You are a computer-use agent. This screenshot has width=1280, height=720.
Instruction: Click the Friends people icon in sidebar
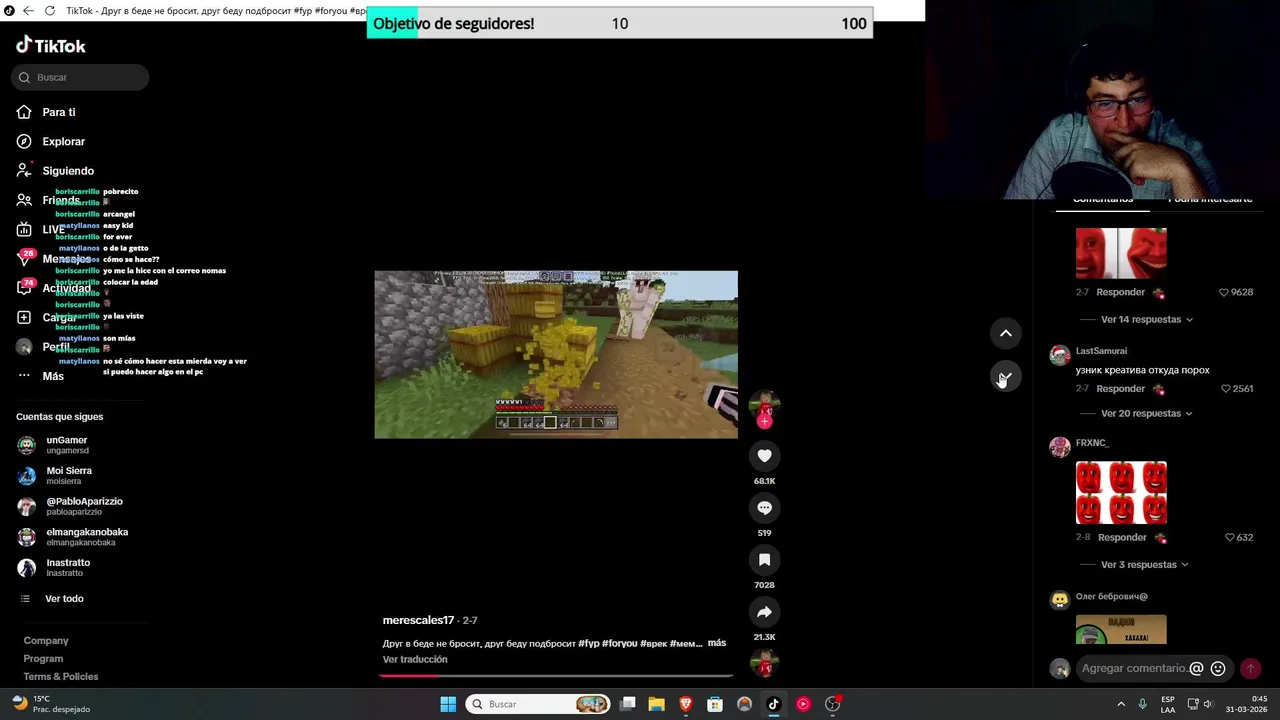[x=24, y=200]
